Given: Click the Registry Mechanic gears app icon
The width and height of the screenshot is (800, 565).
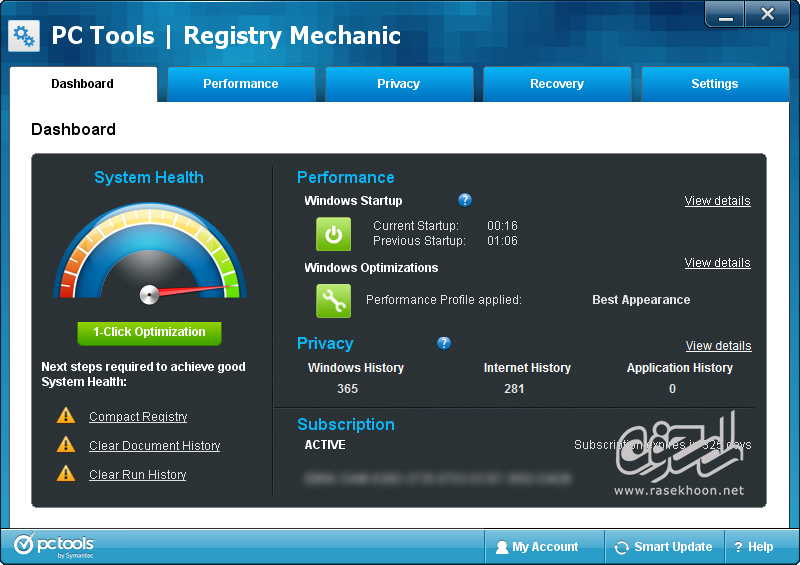Looking at the screenshot, I should coord(24,36).
